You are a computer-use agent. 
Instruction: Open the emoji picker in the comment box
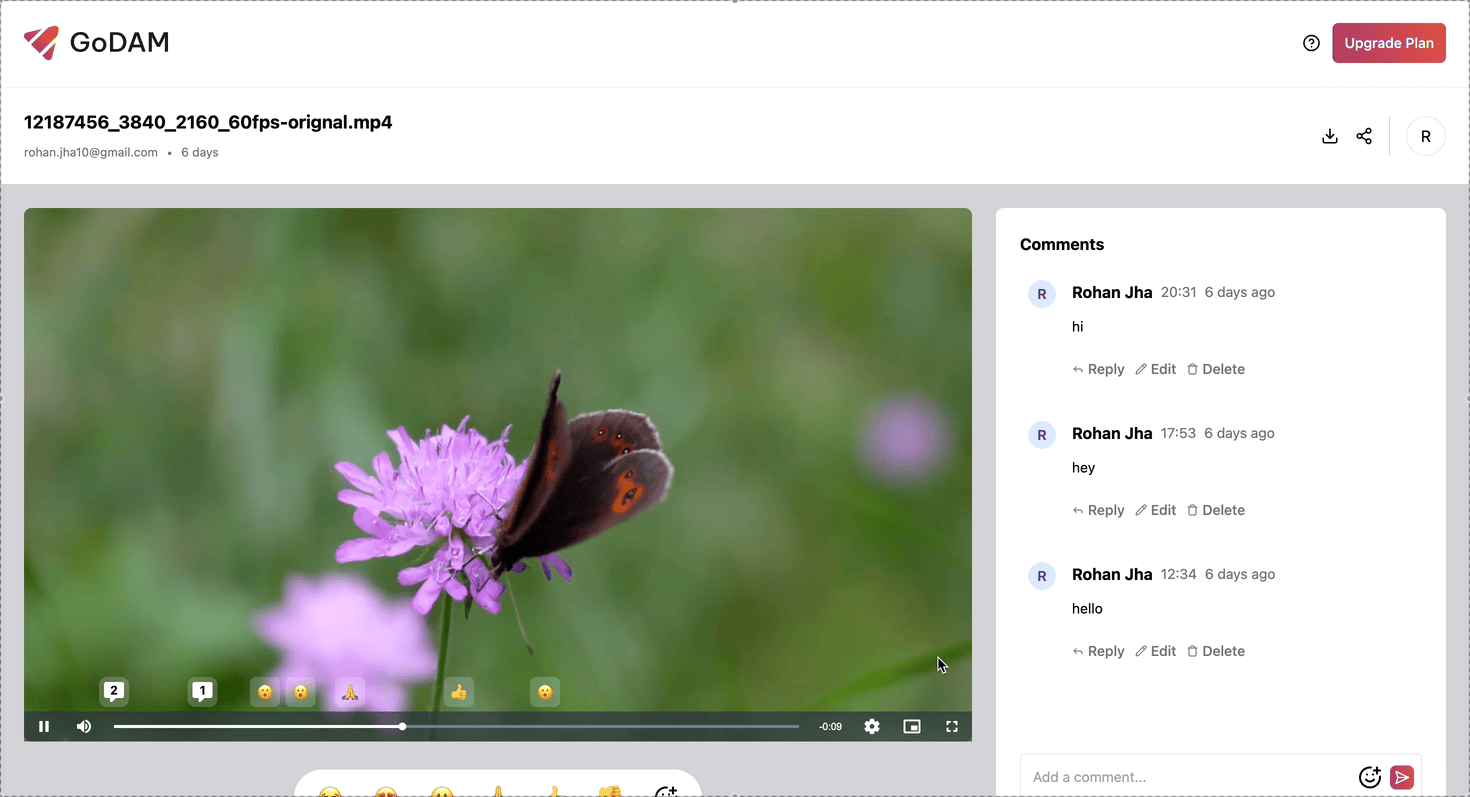(1370, 777)
